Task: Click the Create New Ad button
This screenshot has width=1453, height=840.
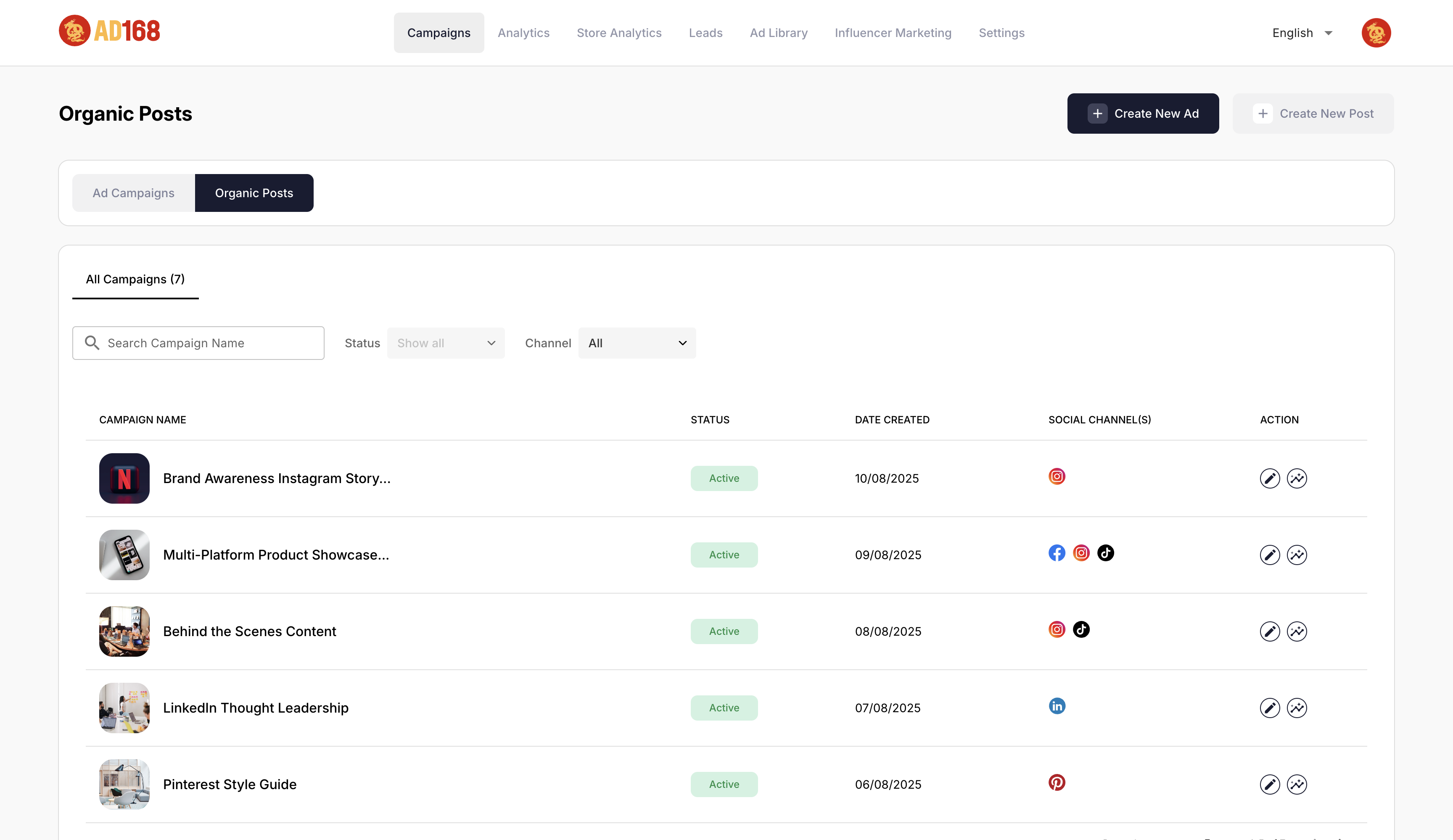Action: [1143, 114]
